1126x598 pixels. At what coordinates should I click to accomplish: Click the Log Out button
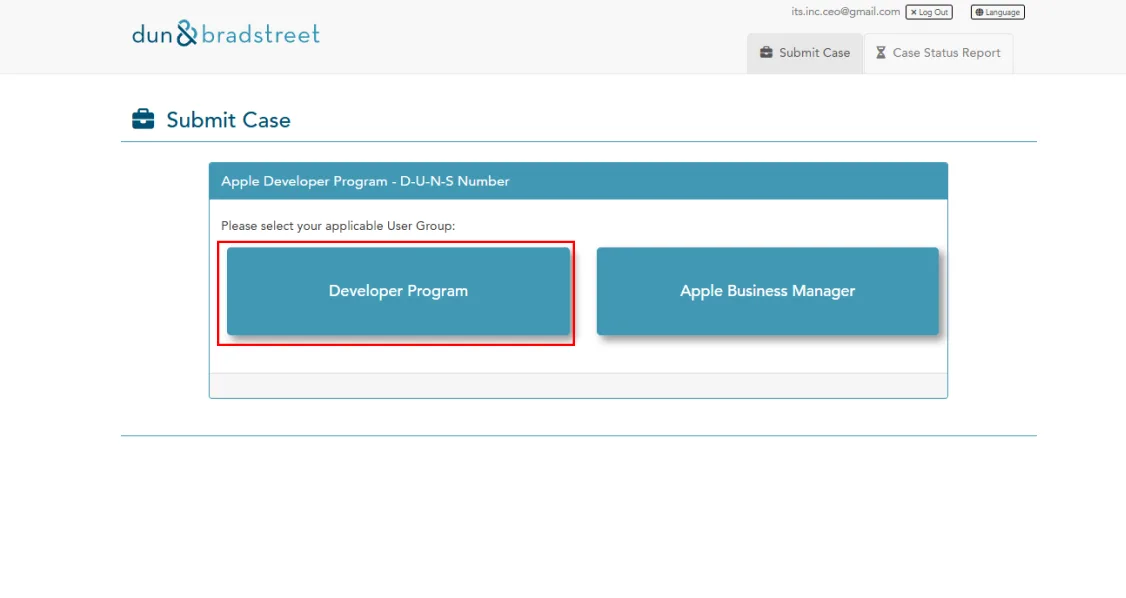pos(929,12)
